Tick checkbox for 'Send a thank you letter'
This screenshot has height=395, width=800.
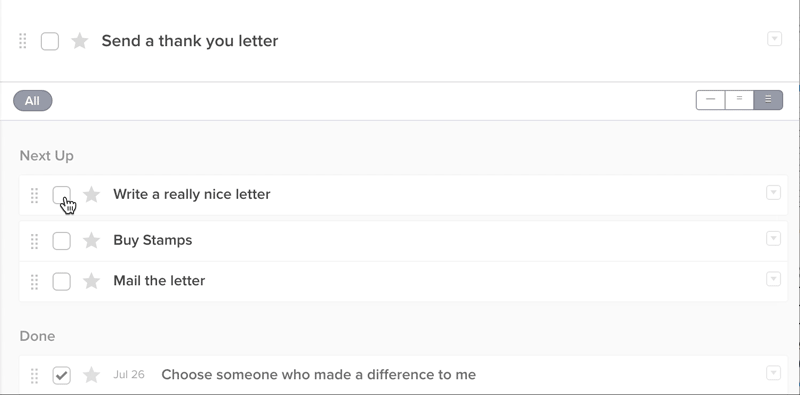tap(50, 41)
